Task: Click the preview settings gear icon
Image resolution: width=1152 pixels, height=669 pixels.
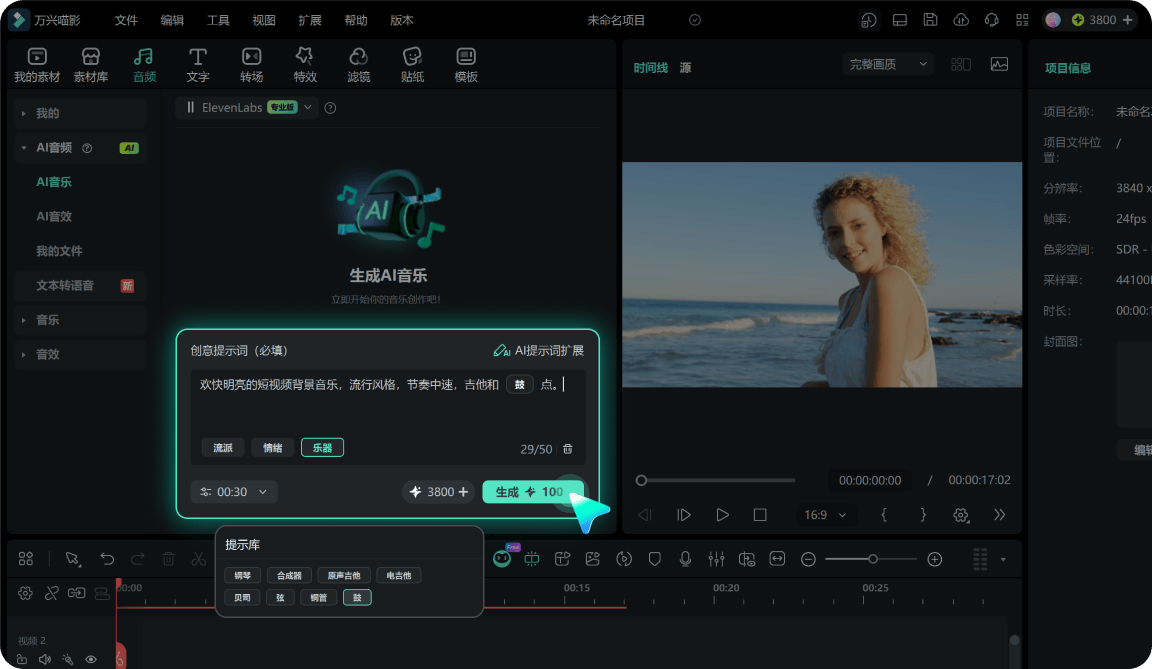Action: pos(961,515)
